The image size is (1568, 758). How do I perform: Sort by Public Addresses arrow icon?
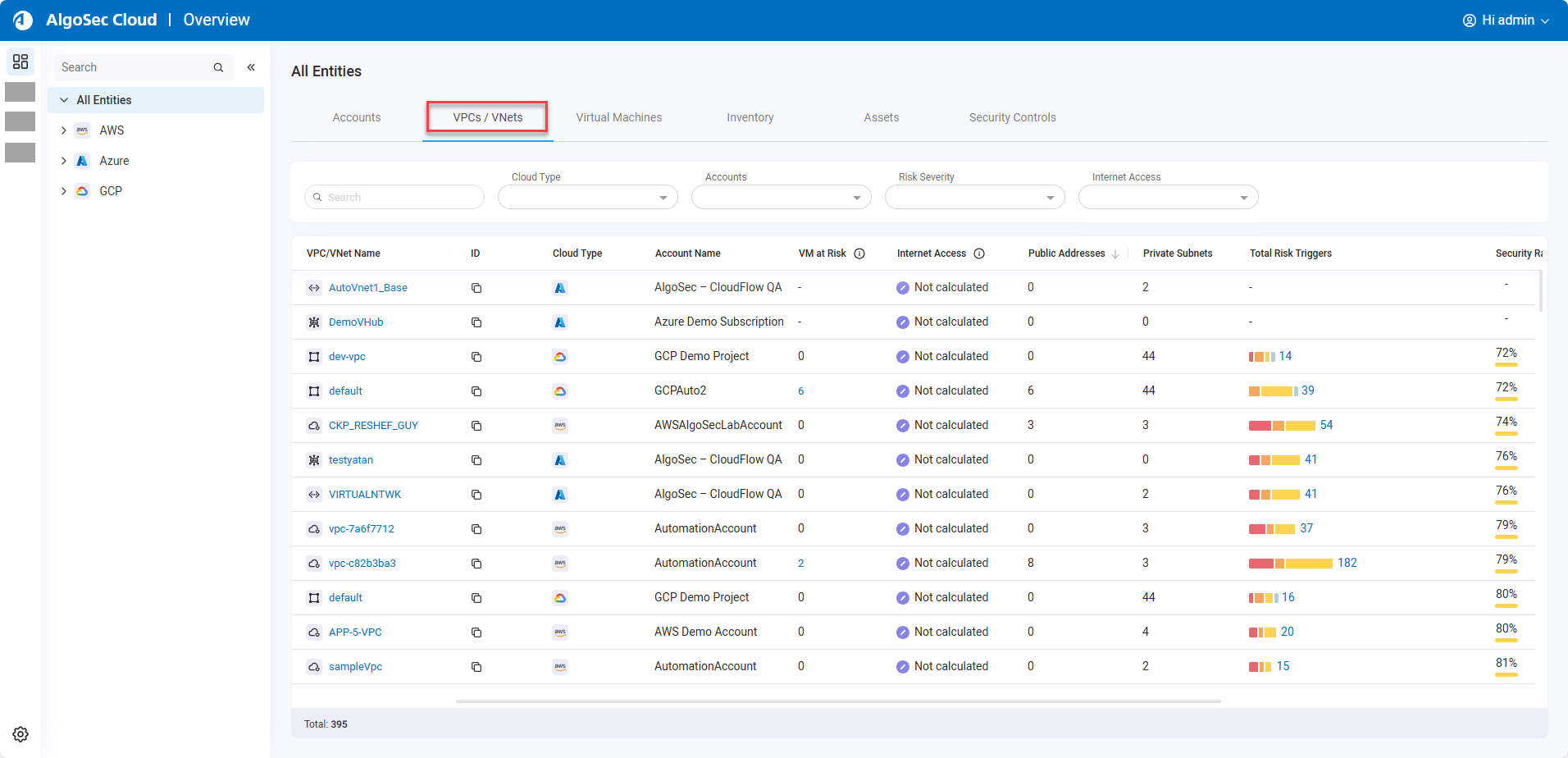(x=1115, y=254)
